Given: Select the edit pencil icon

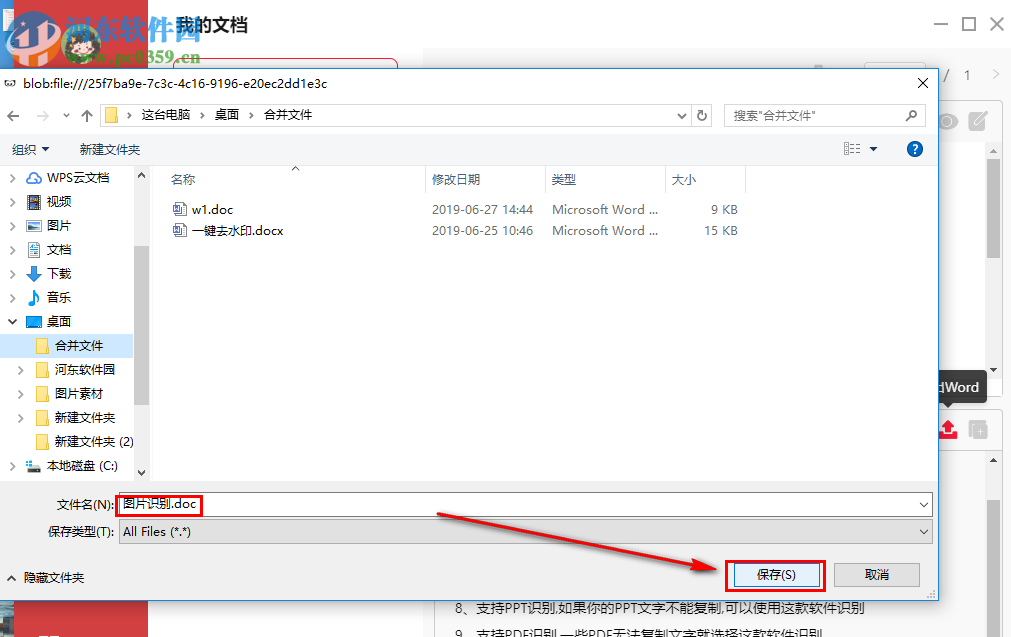Looking at the screenshot, I should point(978,120).
